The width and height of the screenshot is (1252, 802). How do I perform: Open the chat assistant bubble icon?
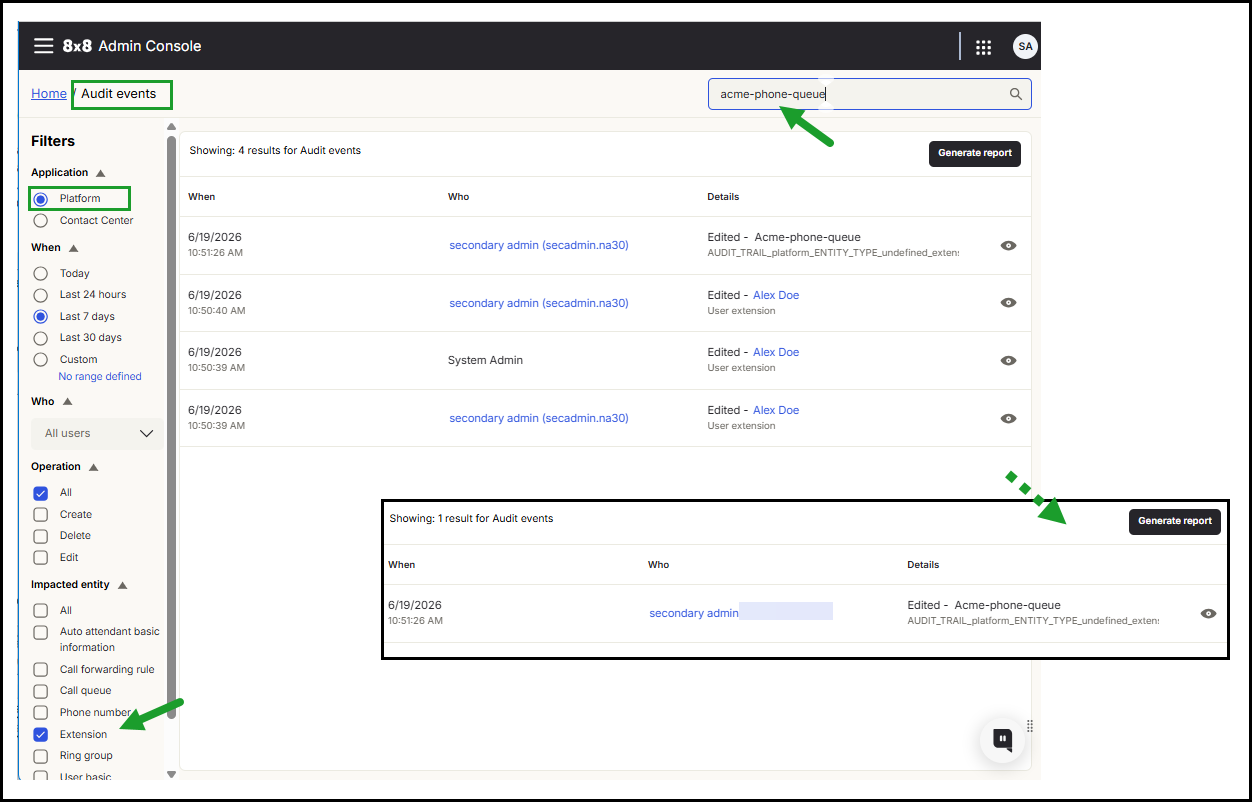(1003, 740)
